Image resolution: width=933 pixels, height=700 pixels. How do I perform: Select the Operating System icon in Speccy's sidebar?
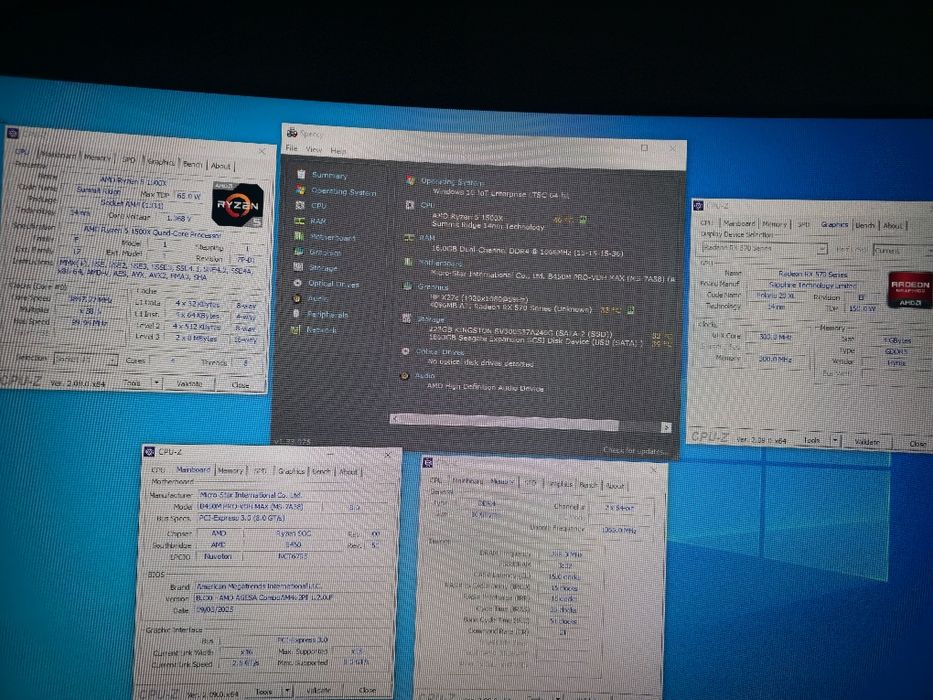pyautogui.click(x=301, y=190)
